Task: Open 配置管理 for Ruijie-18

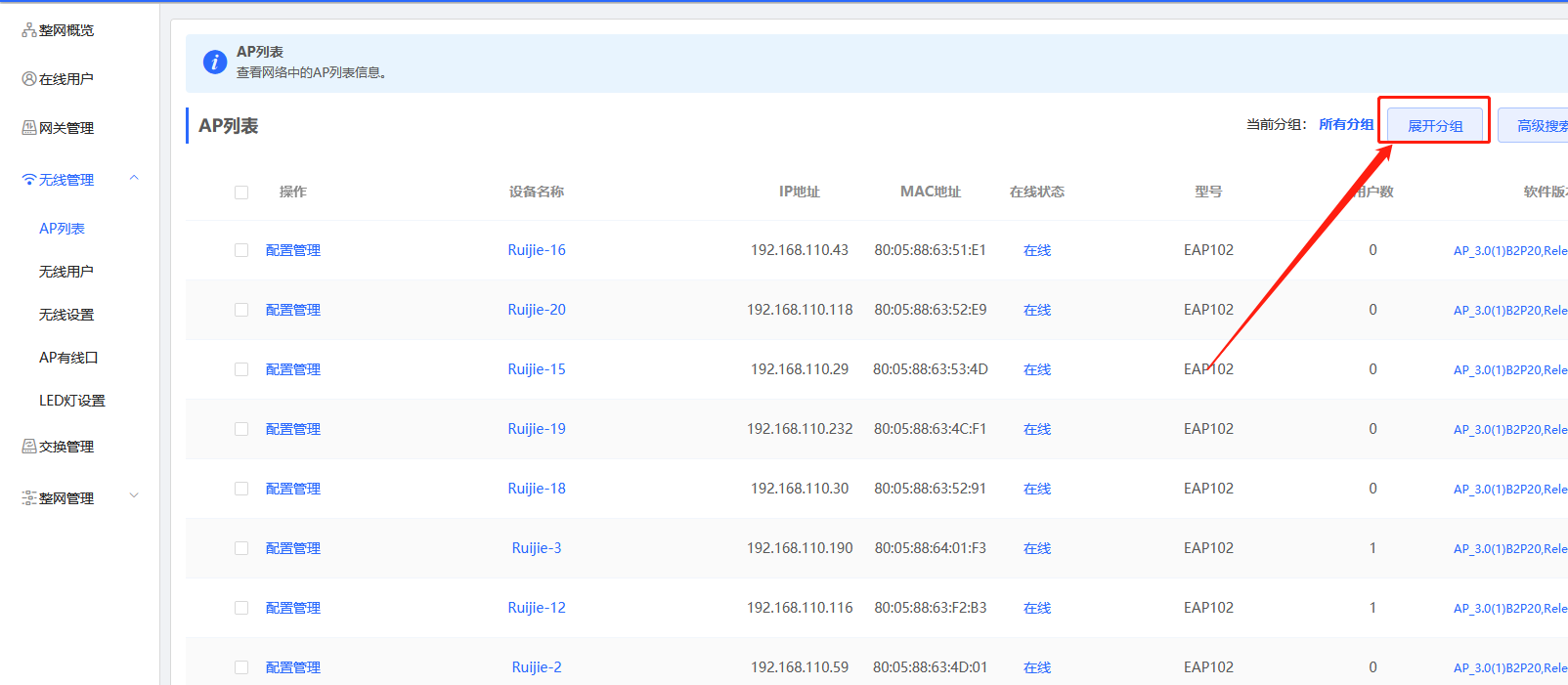Action: tap(293, 489)
